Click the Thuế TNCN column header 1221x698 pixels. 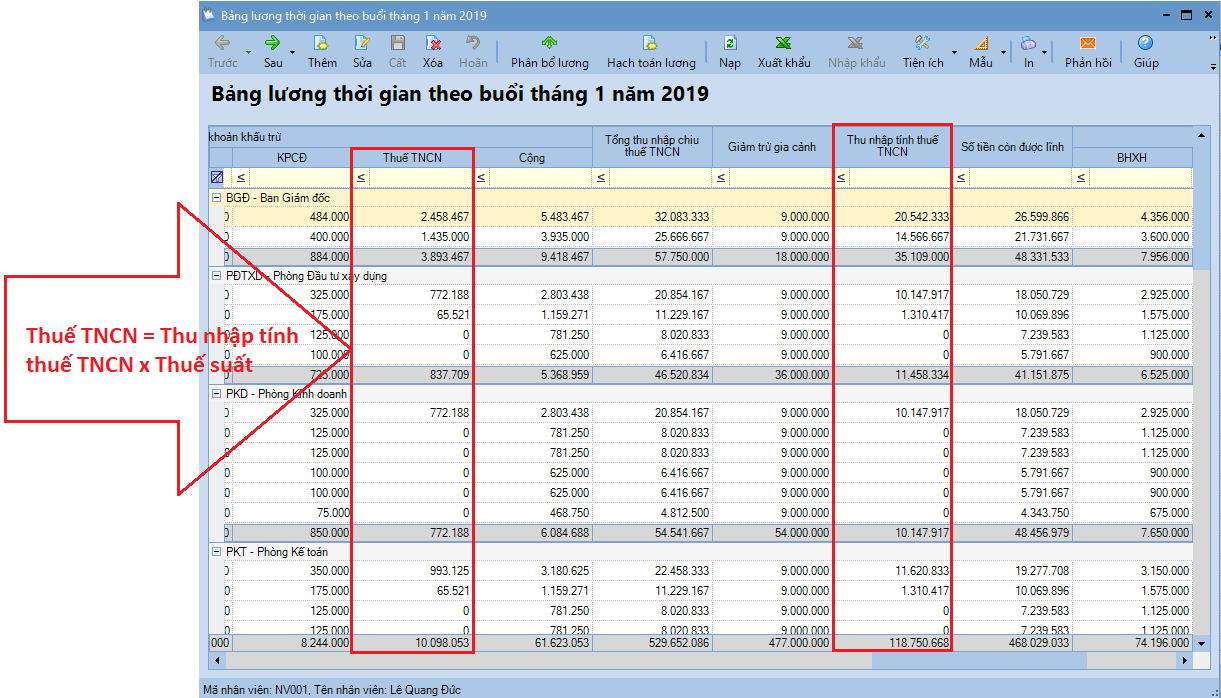coord(412,158)
